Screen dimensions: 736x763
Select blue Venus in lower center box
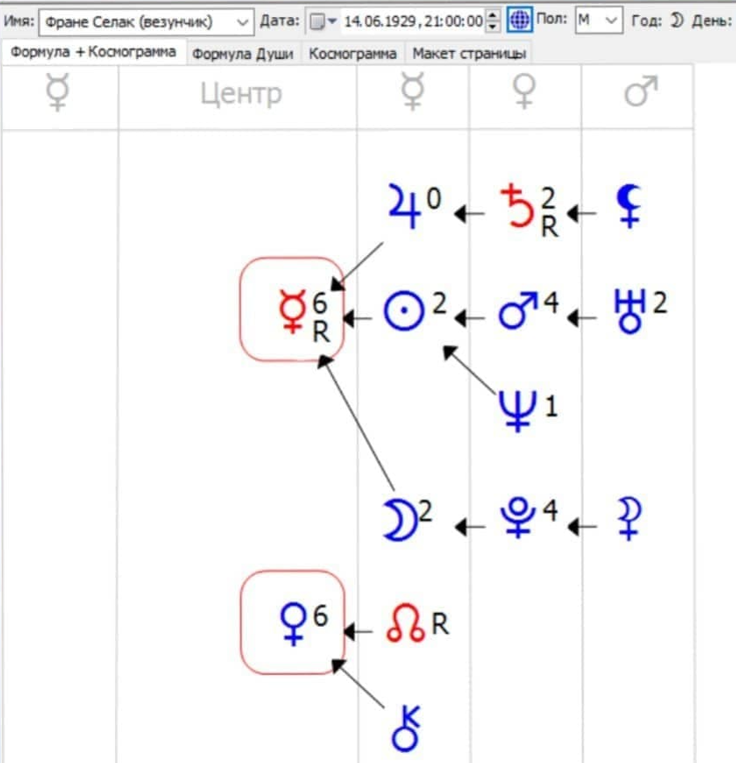pos(293,625)
